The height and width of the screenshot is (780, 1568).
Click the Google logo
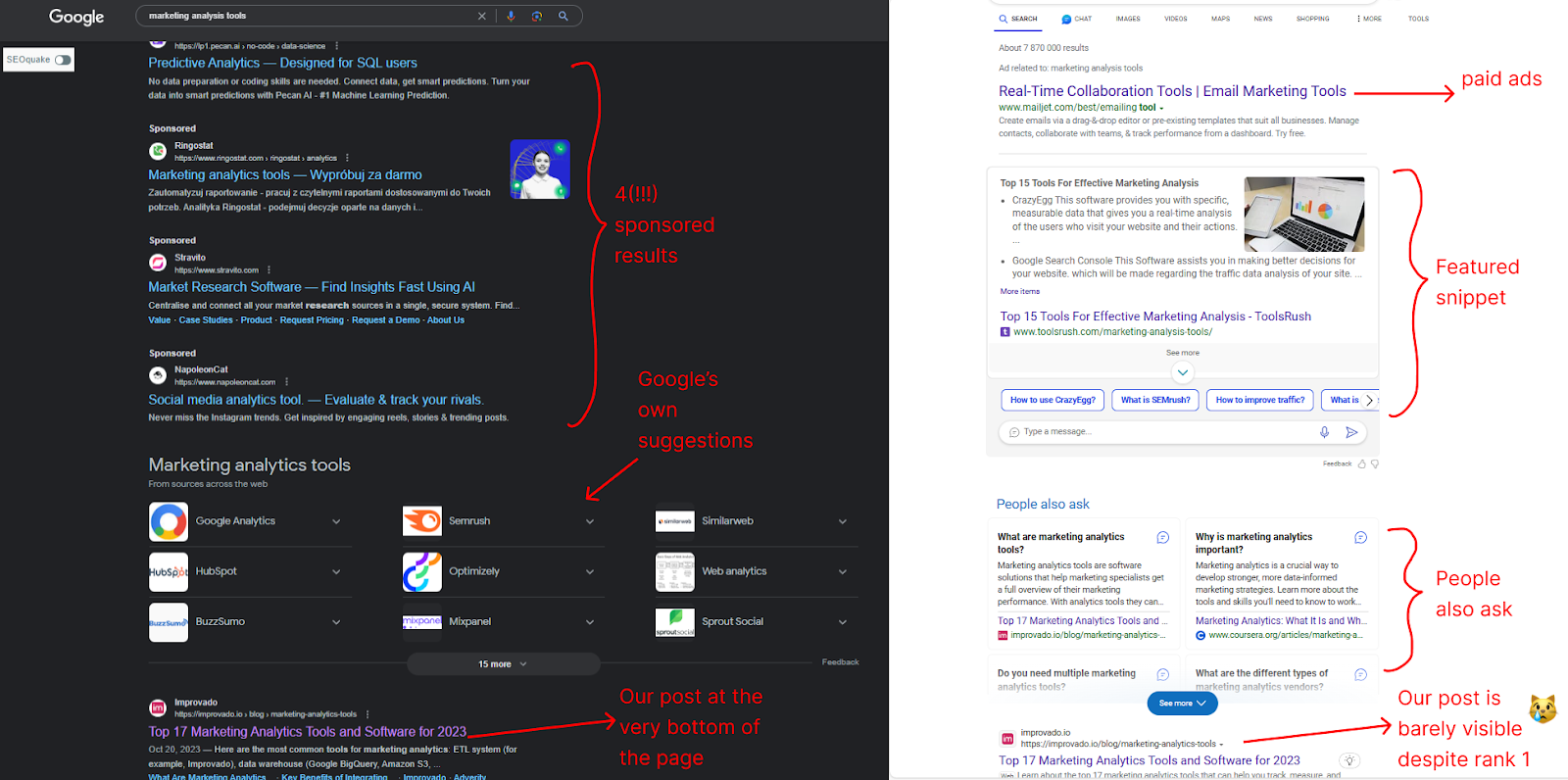tap(76, 17)
